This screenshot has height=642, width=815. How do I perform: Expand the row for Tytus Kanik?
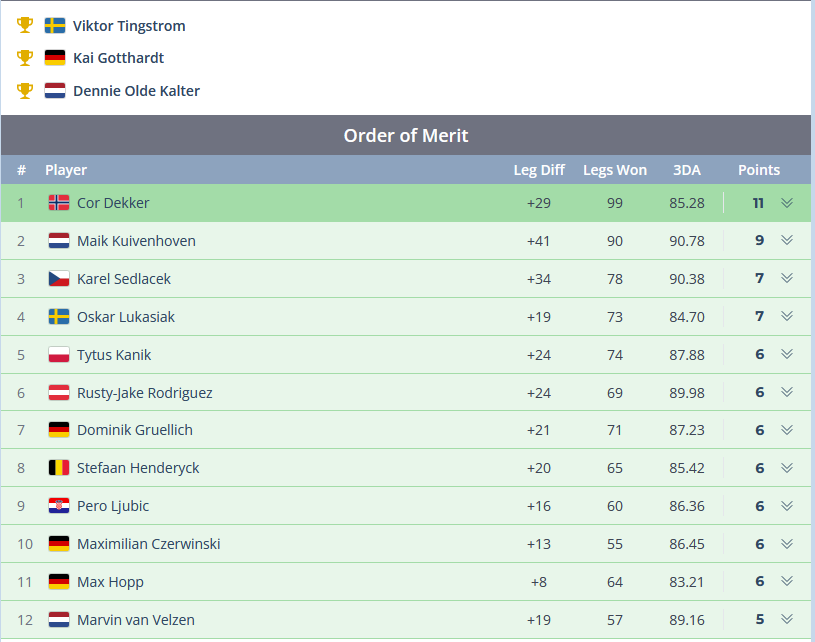point(787,354)
